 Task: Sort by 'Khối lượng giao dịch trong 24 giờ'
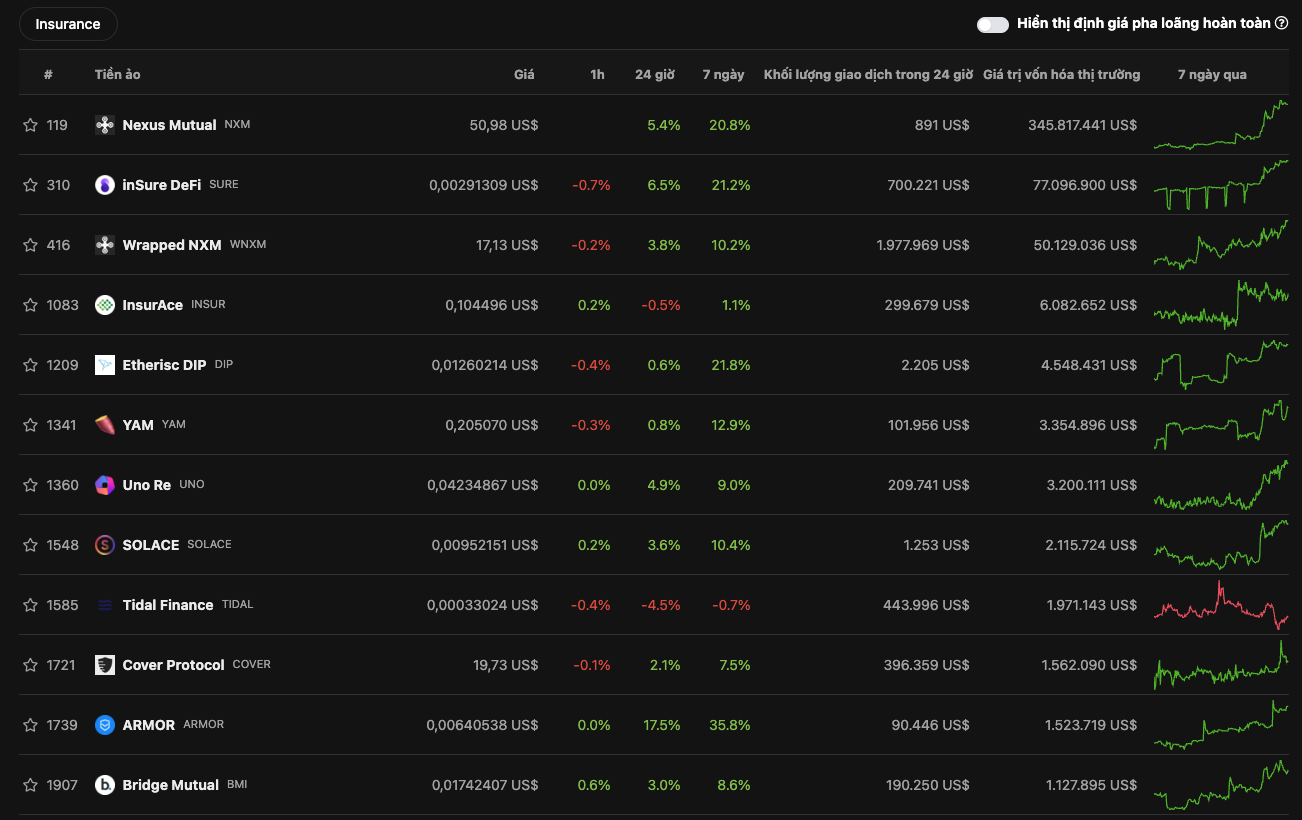click(868, 75)
